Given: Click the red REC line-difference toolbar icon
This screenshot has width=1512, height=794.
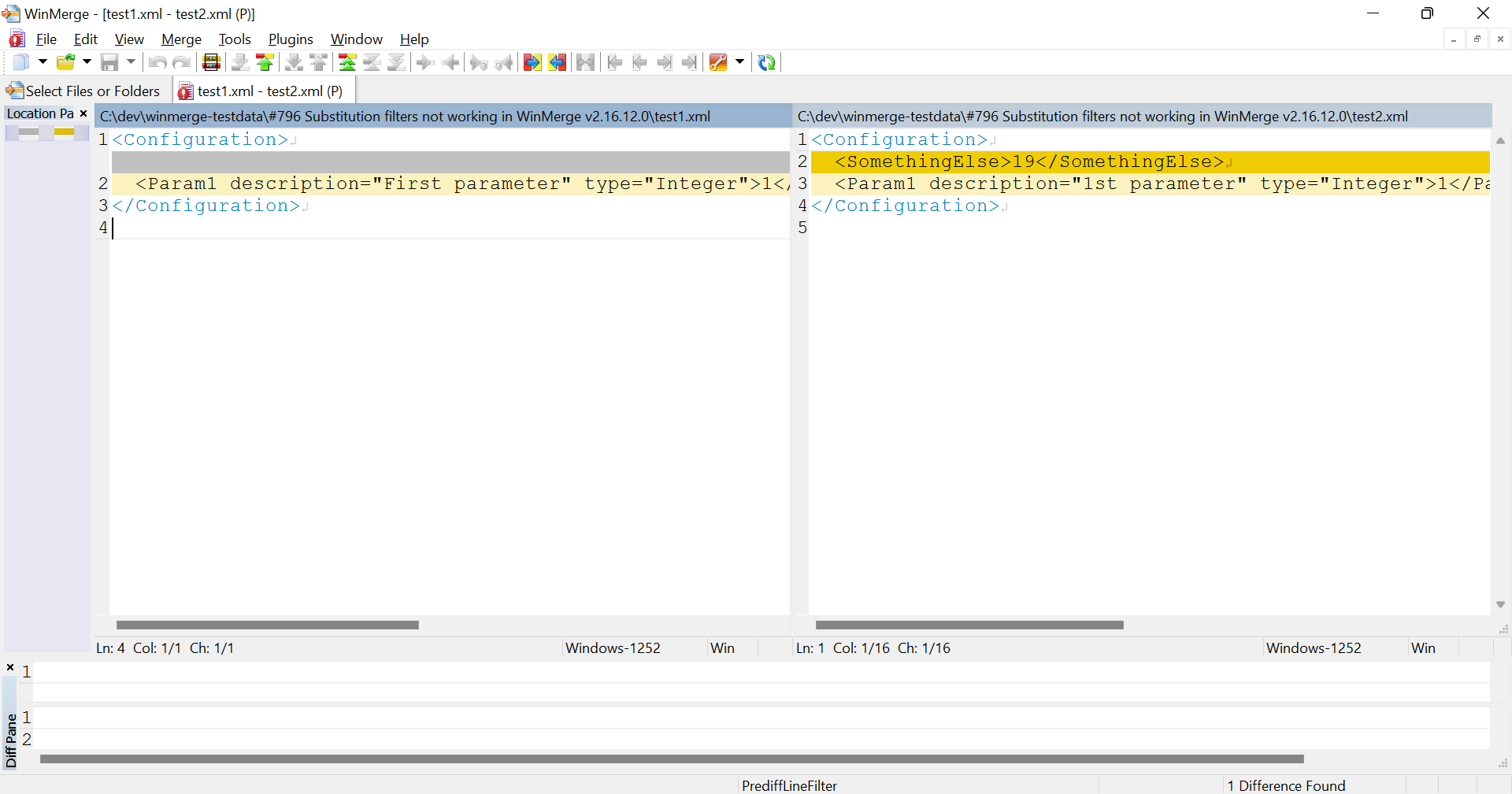Looking at the screenshot, I should pos(211,62).
